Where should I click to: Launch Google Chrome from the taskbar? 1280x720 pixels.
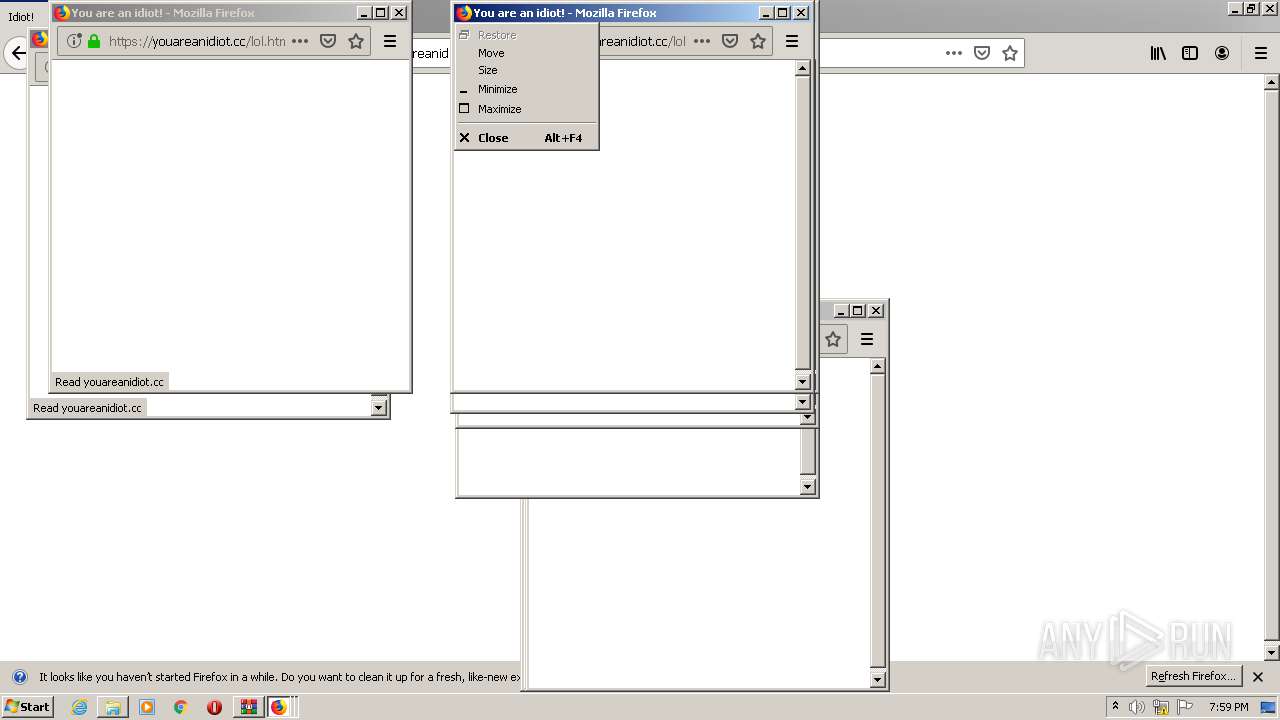pyautogui.click(x=180, y=707)
